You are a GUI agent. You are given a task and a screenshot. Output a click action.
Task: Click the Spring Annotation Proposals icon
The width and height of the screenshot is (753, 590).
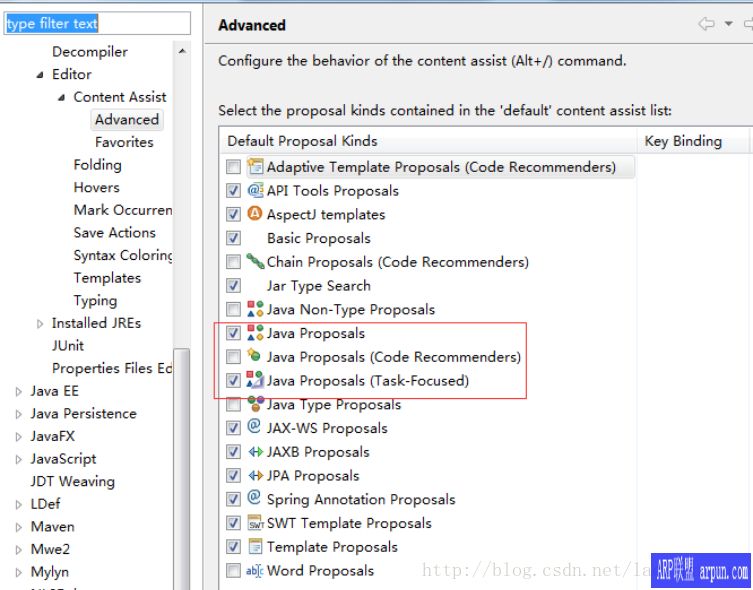coord(255,498)
